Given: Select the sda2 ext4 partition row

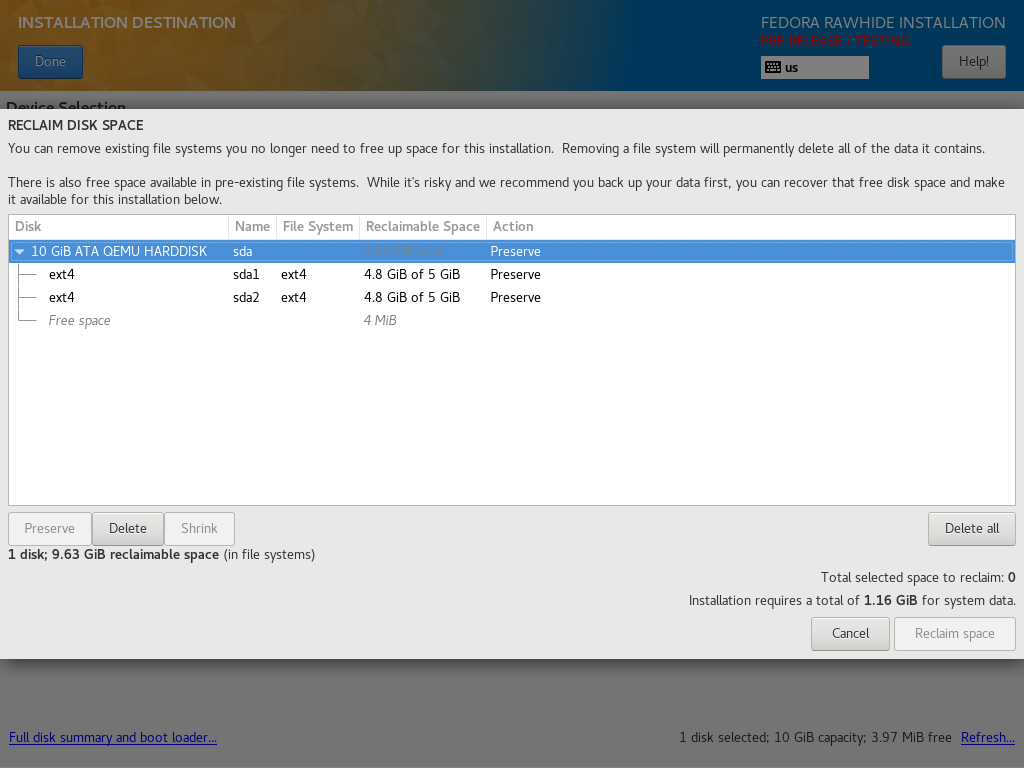Looking at the screenshot, I should point(512,297).
